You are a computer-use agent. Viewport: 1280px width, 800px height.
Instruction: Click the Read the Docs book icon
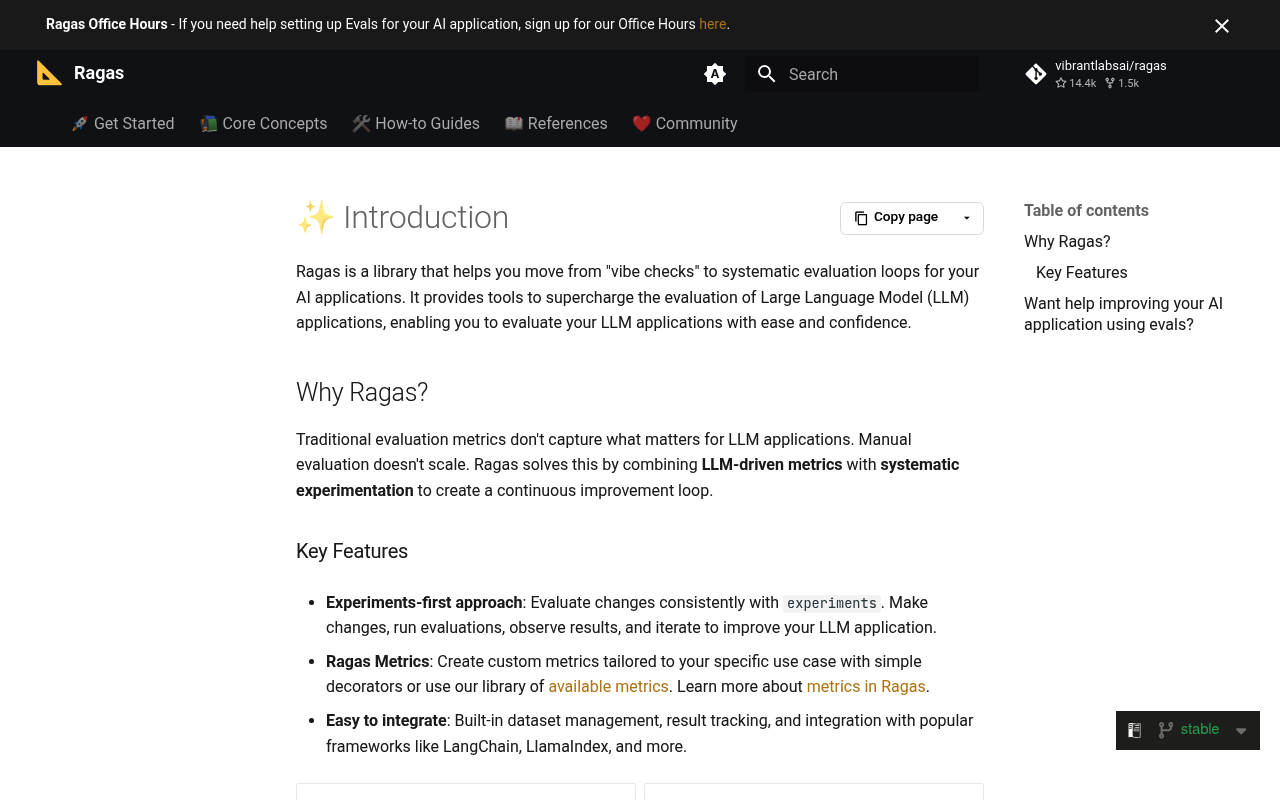click(x=1134, y=730)
